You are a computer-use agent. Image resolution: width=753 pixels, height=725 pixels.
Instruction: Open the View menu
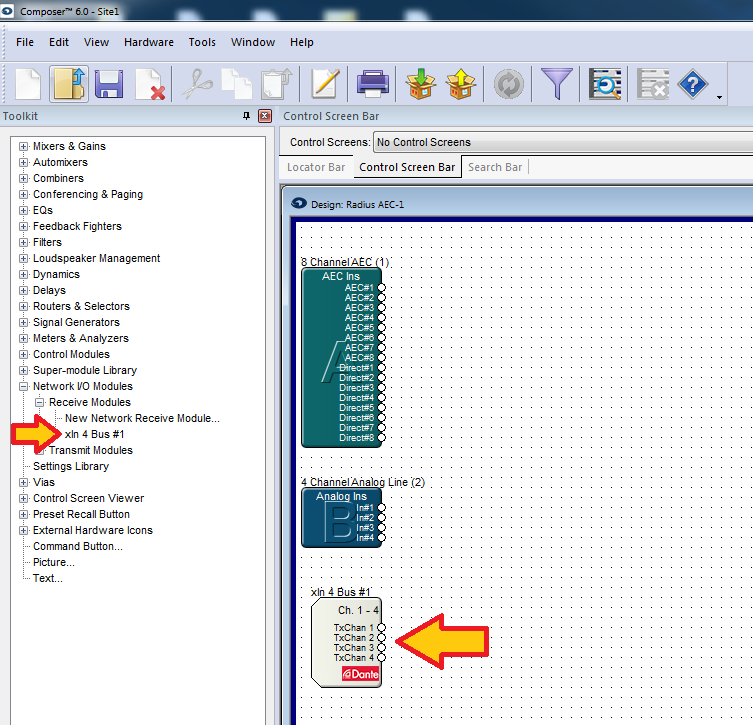97,42
